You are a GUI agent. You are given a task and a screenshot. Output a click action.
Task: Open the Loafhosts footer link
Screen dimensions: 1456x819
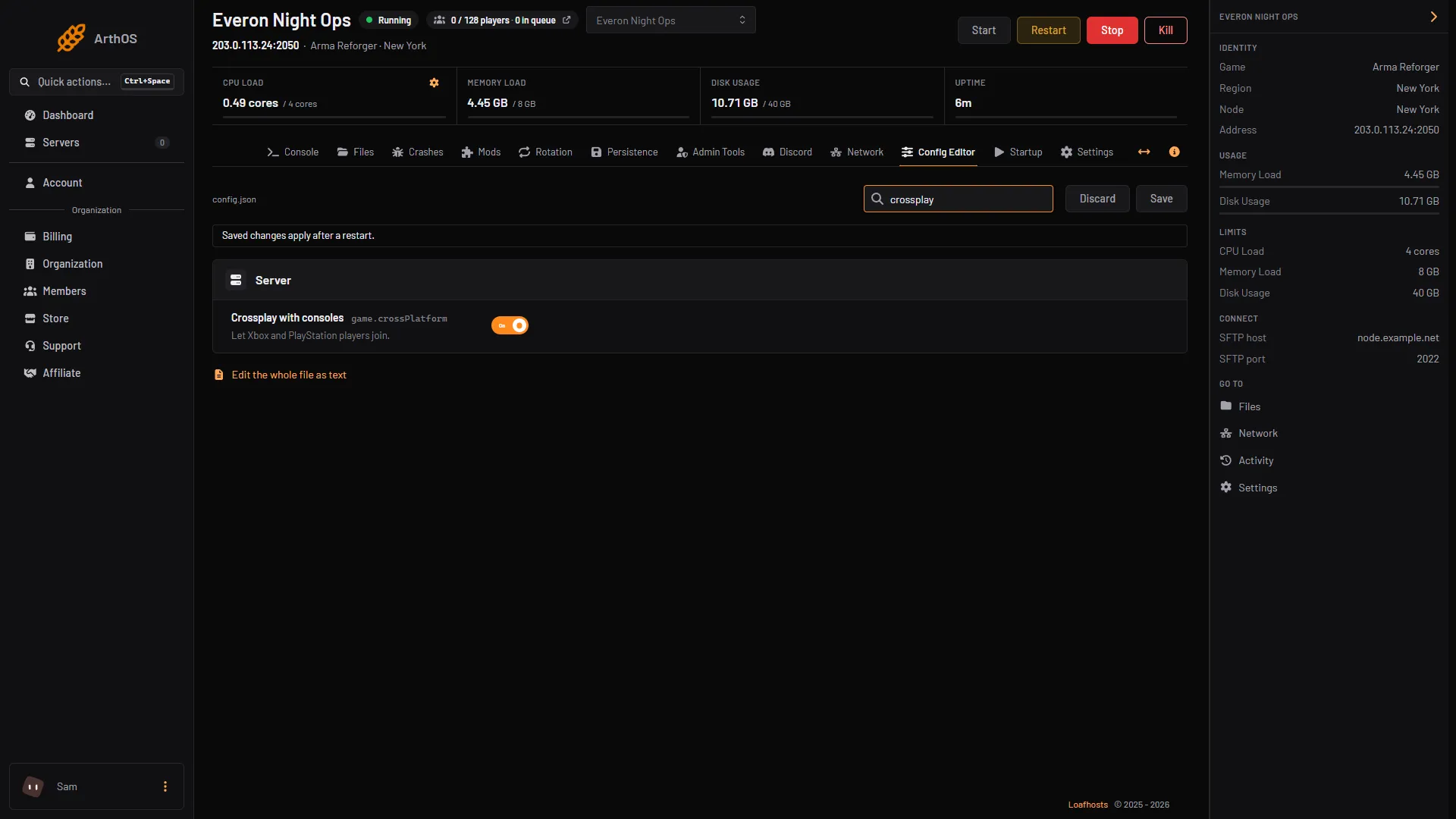[x=1087, y=805]
